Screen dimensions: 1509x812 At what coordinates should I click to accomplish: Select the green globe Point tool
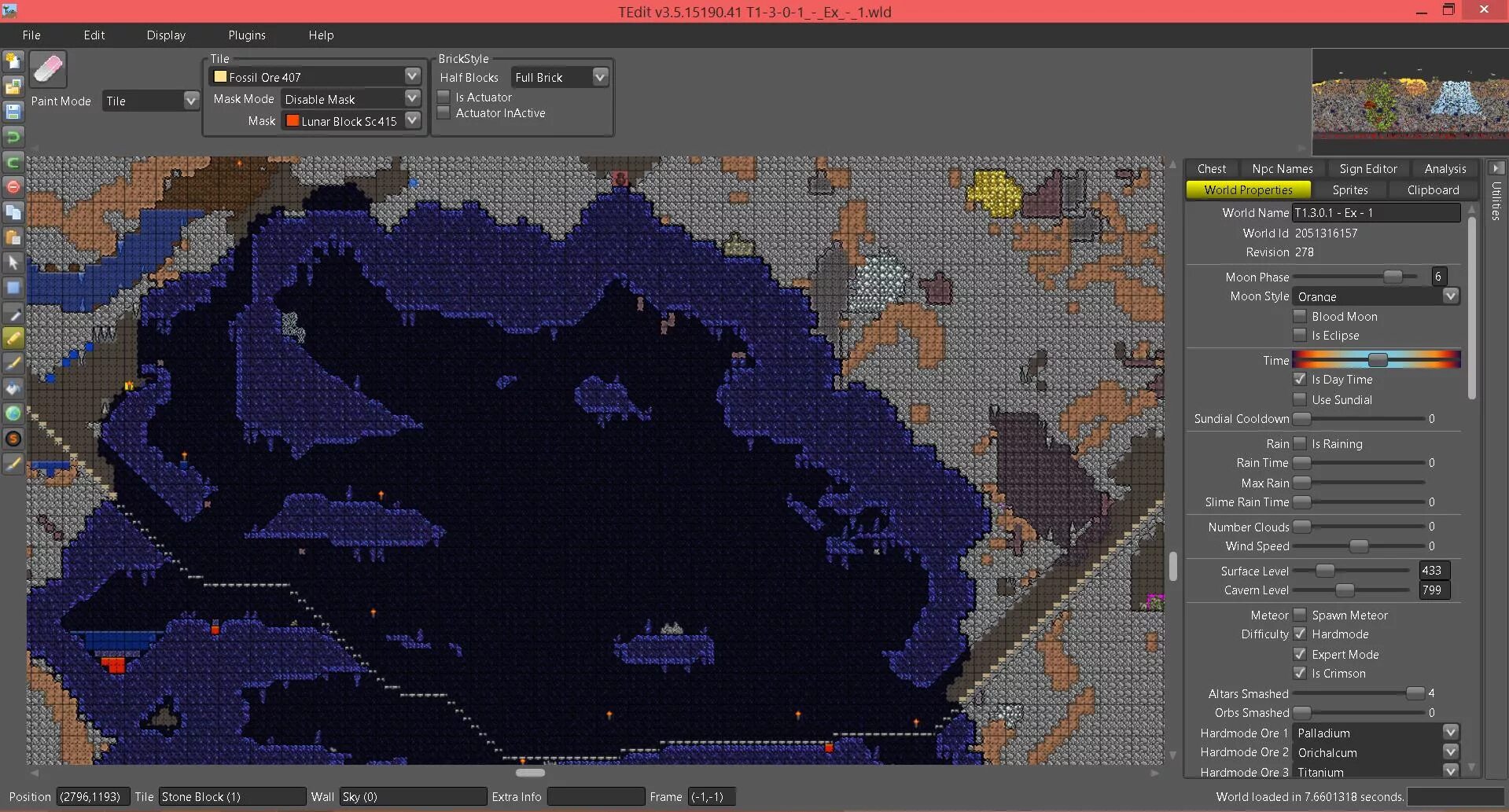click(x=13, y=413)
